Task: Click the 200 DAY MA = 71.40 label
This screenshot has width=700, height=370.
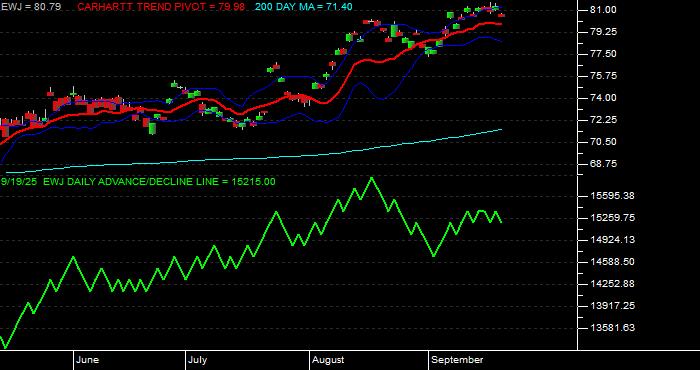Action: 304,7
